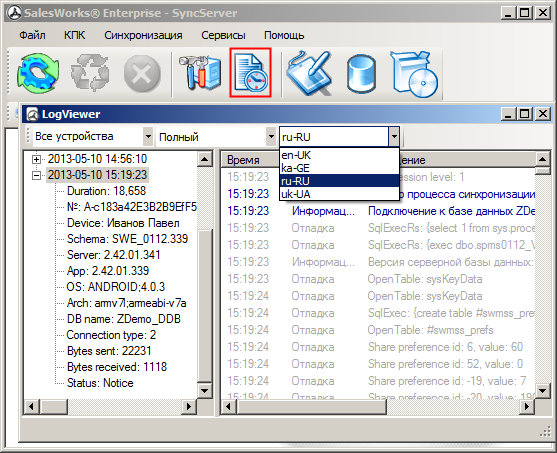The height and width of the screenshot is (453, 557).
Task: Select the Bytes sent: 22231 row
Action: [x=109, y=351]
